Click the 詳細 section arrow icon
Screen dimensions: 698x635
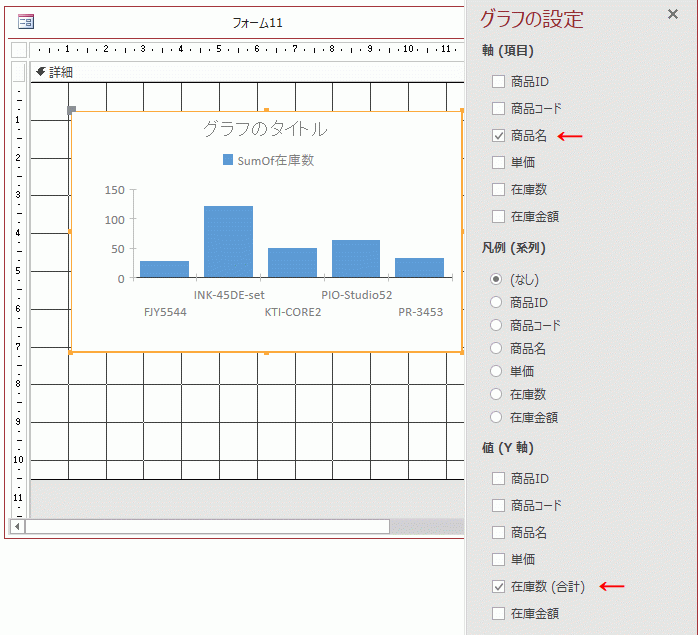pos(41,71)
